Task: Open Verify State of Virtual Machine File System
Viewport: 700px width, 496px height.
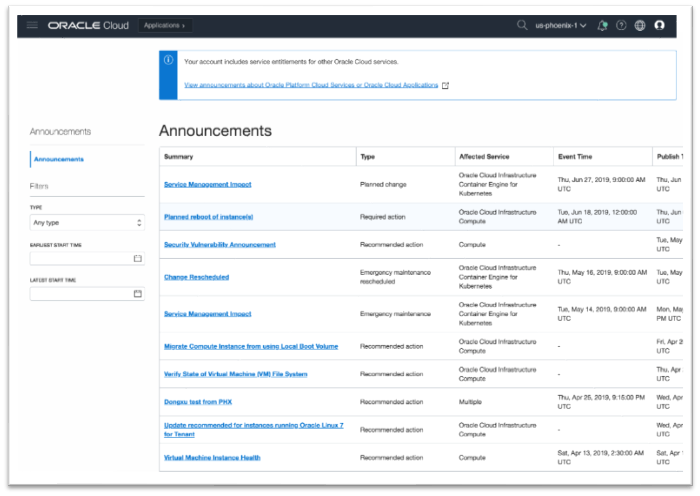Action: click(236, 374)
